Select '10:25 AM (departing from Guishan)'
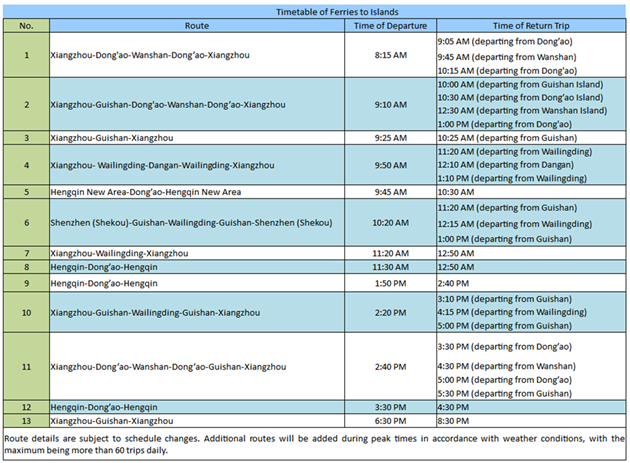This screenshot has width=630, height=463. click(x=507, y=138)
